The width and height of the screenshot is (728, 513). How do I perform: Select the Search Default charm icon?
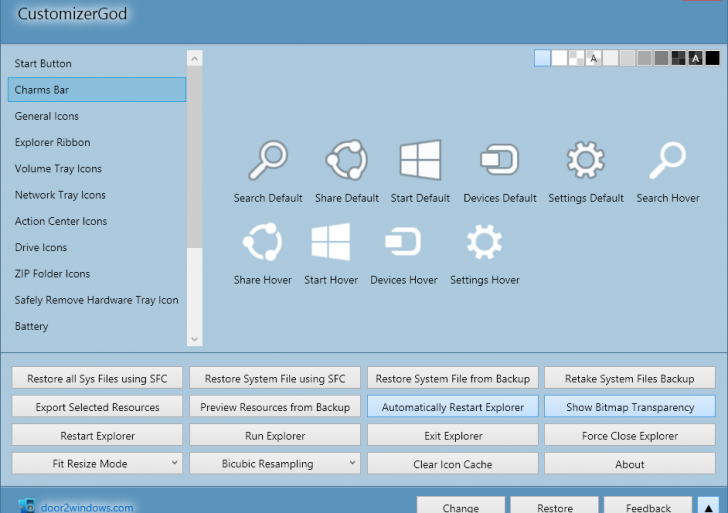point(268,160)
